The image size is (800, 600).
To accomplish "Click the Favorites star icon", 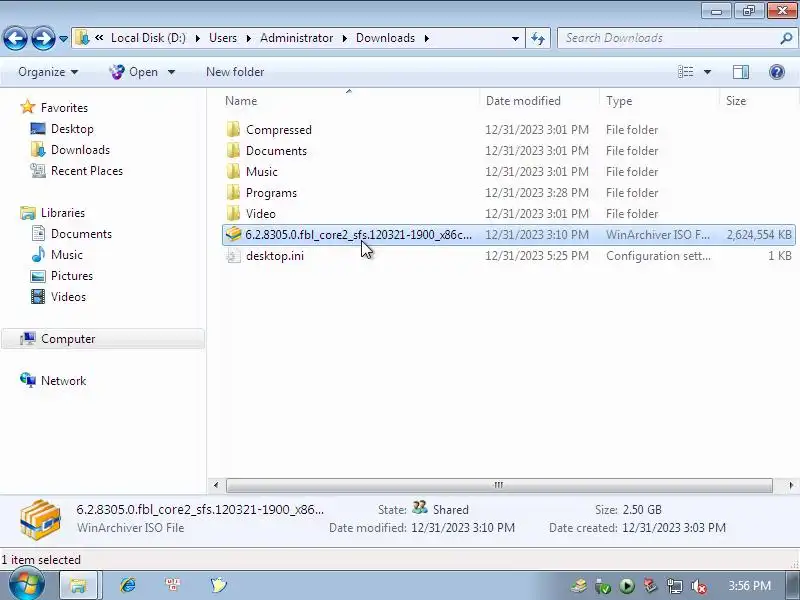I will [x=28, y=107].
